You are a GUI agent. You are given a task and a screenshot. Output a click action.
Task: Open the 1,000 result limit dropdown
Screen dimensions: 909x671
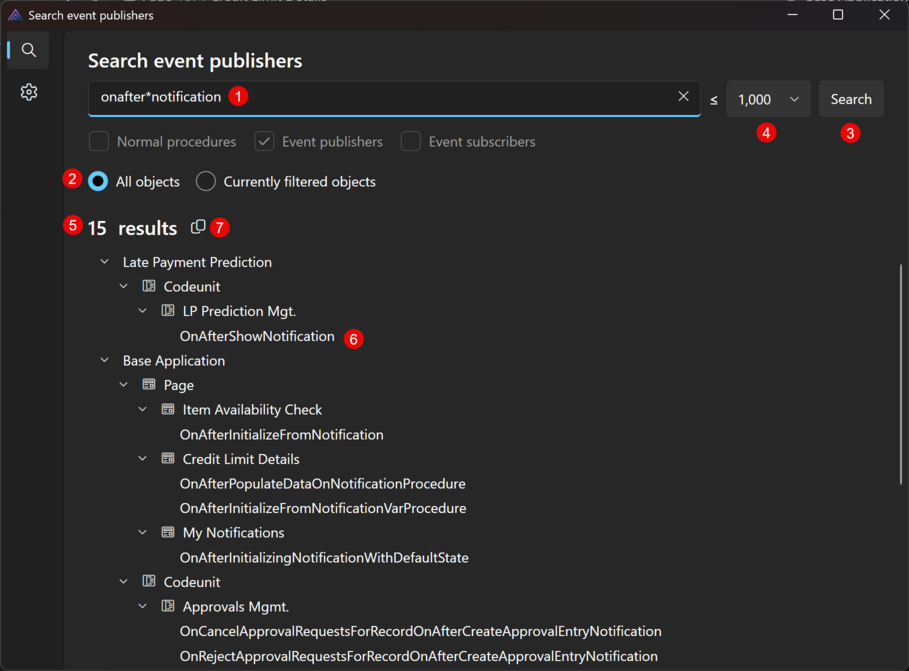pyautogui.click(x=768, y=99)
